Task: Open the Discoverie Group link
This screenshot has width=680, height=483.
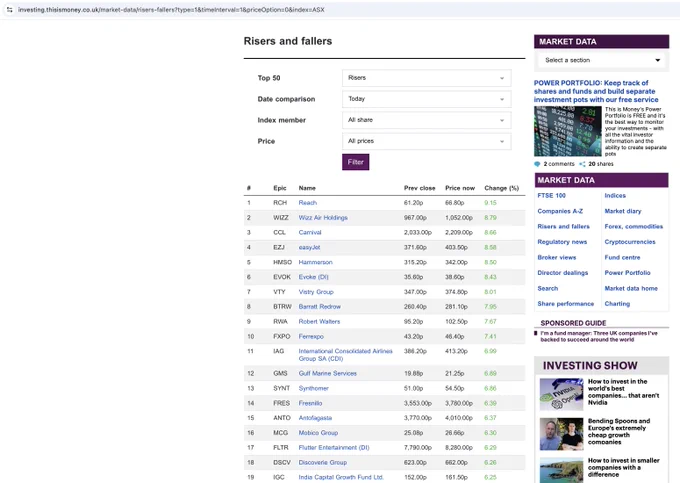Action: 323,463
